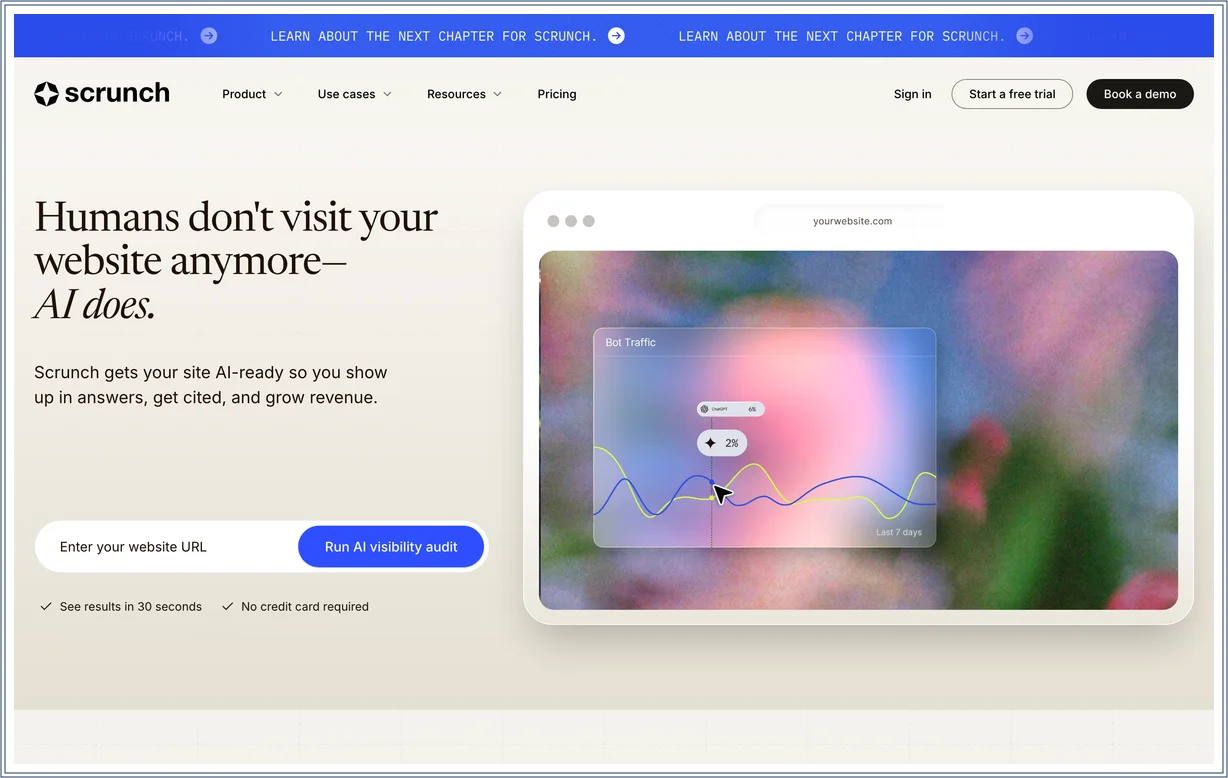Click the black cursor arrow on the chart

pos(723,494)
